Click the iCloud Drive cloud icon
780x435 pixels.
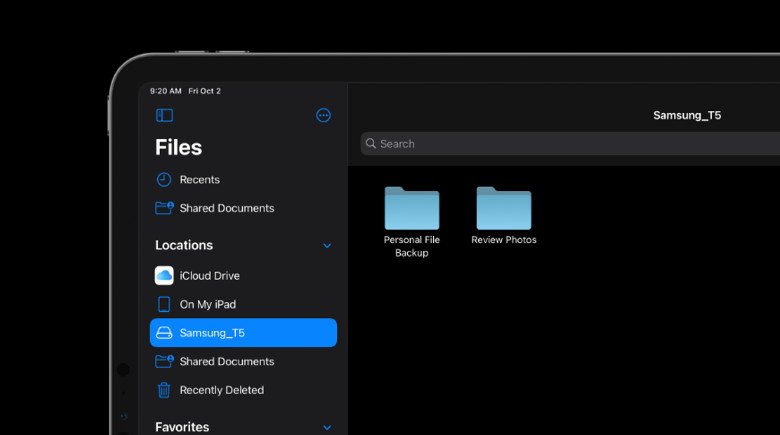point(164,275)
